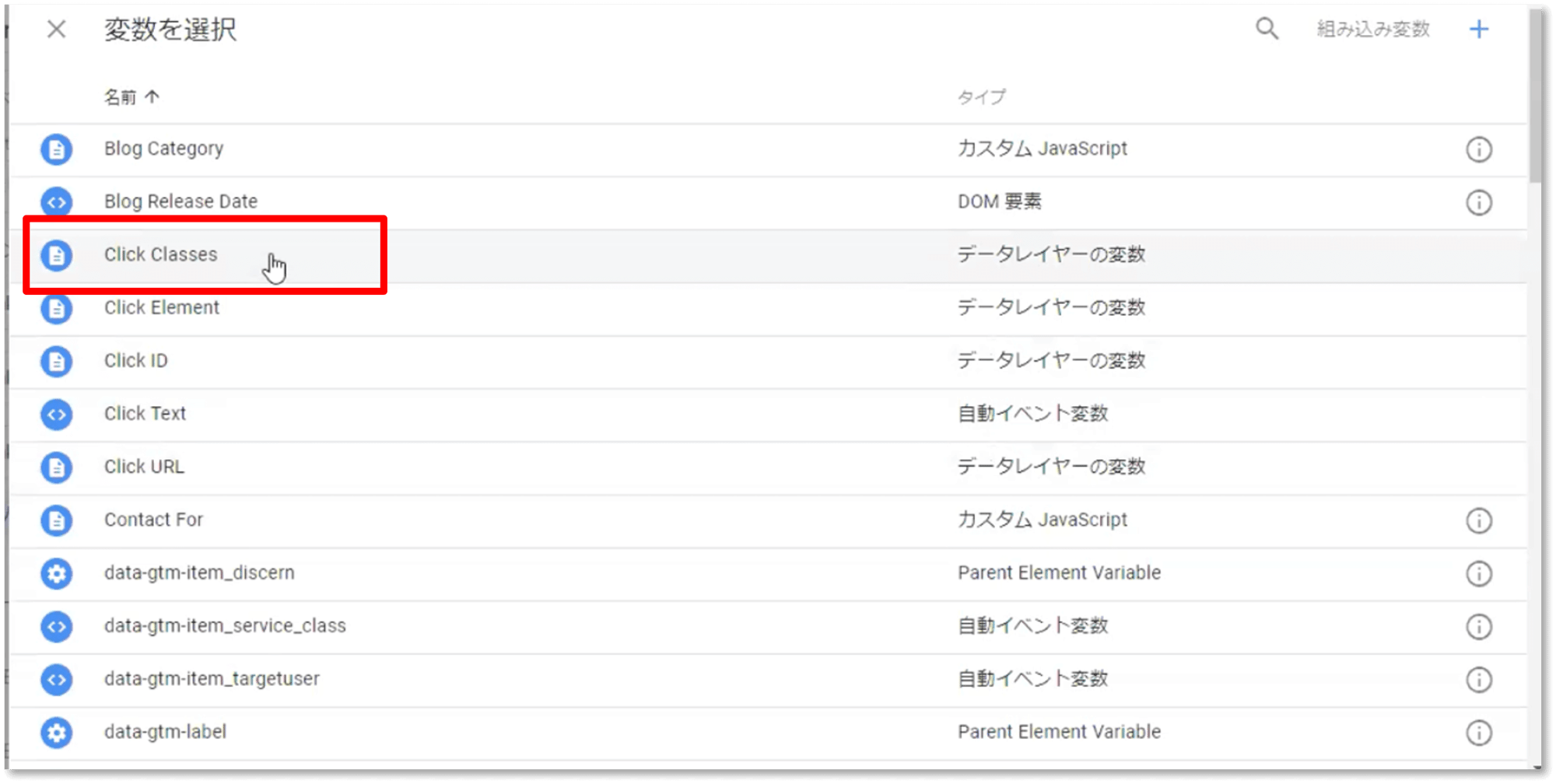Show info for Blog Release Date
Viewport: 1556px width, 784px height.
1478,202
